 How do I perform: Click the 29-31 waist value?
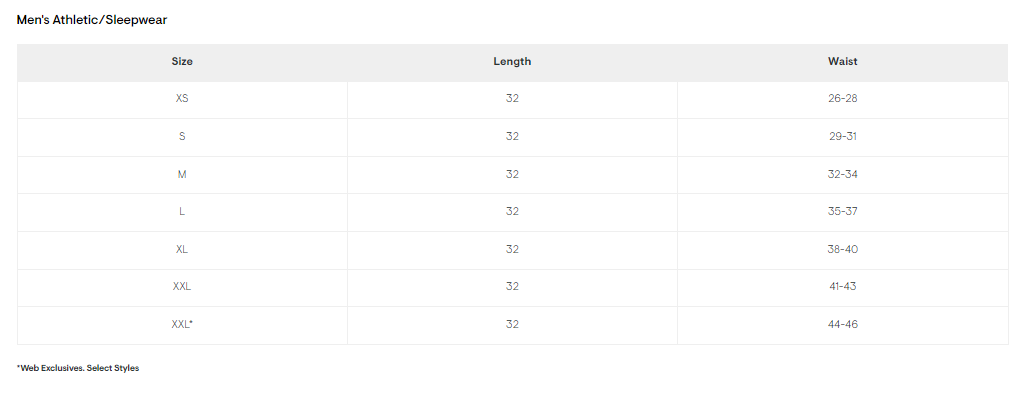point(843,137)
